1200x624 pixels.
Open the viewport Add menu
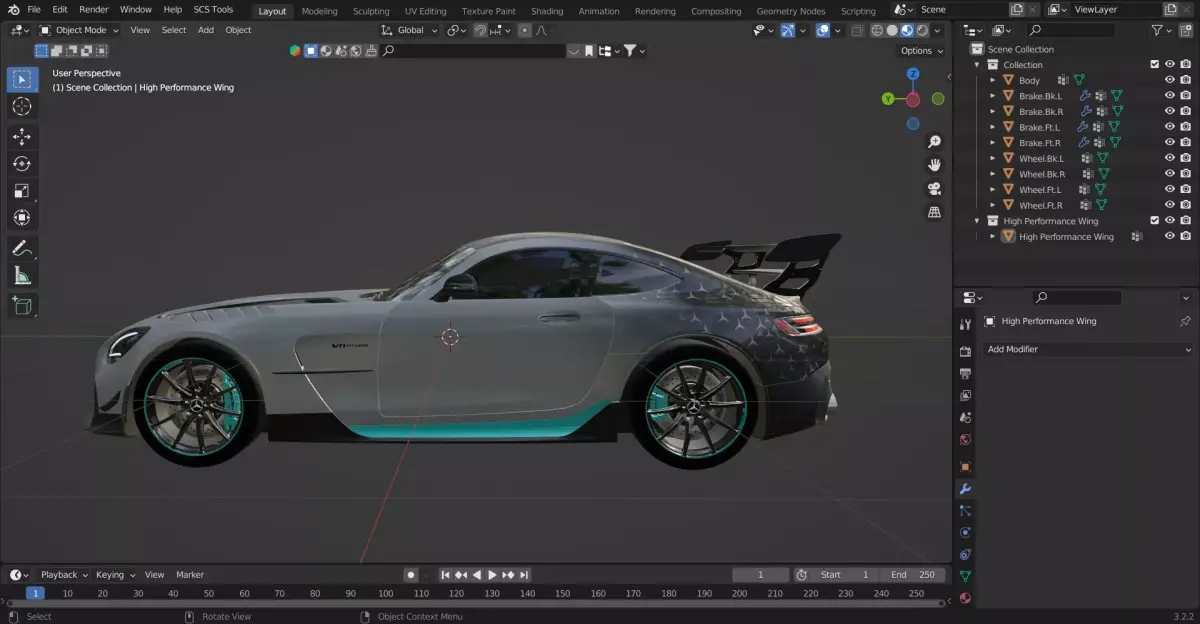(206, 30)
